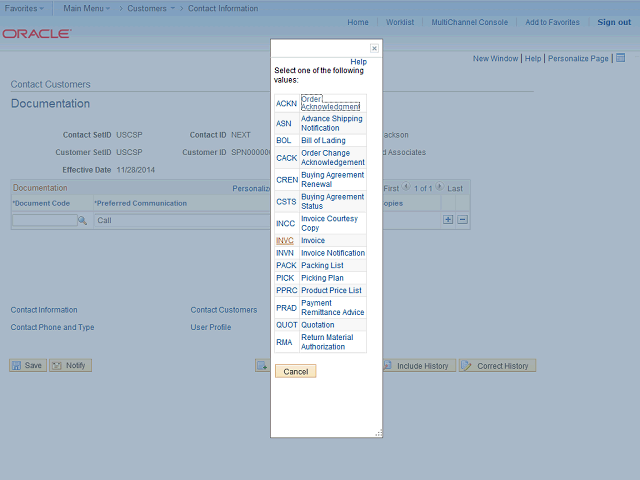Cancel the lookup dialog

[x=296, y=371]
